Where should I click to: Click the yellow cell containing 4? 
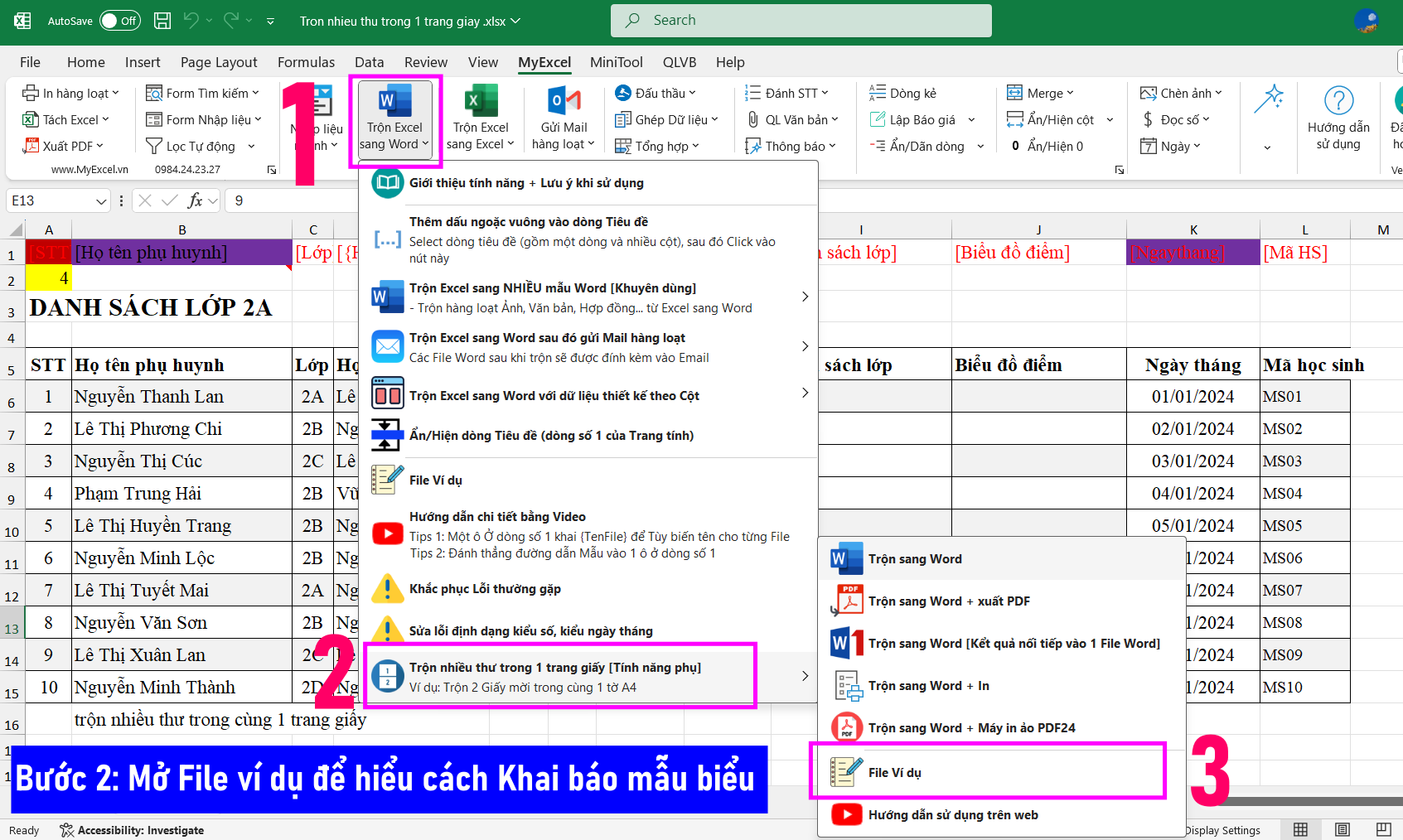click(x=49, y=278)
